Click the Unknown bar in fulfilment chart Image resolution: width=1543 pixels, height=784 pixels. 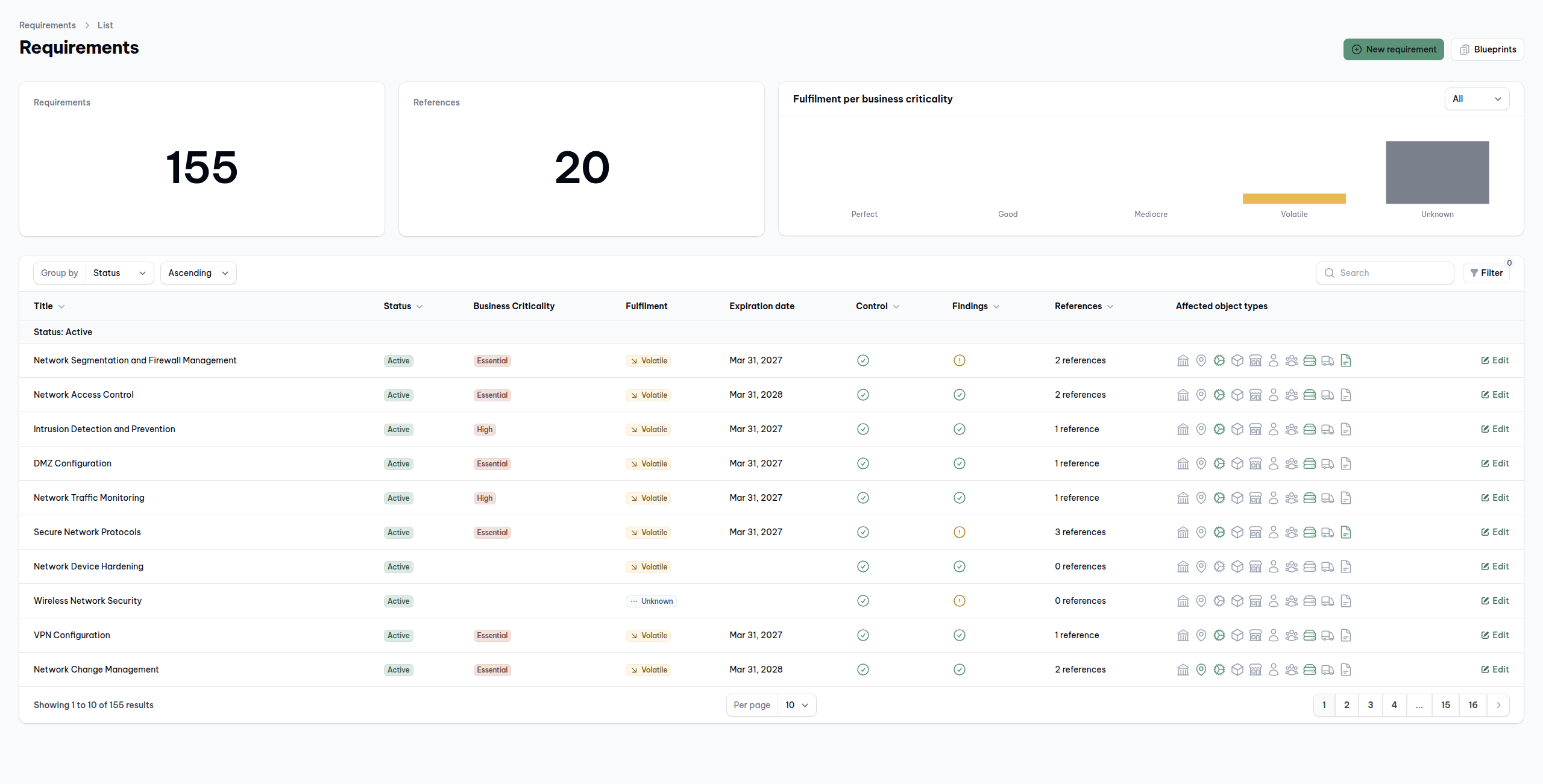pos(1438,172)
